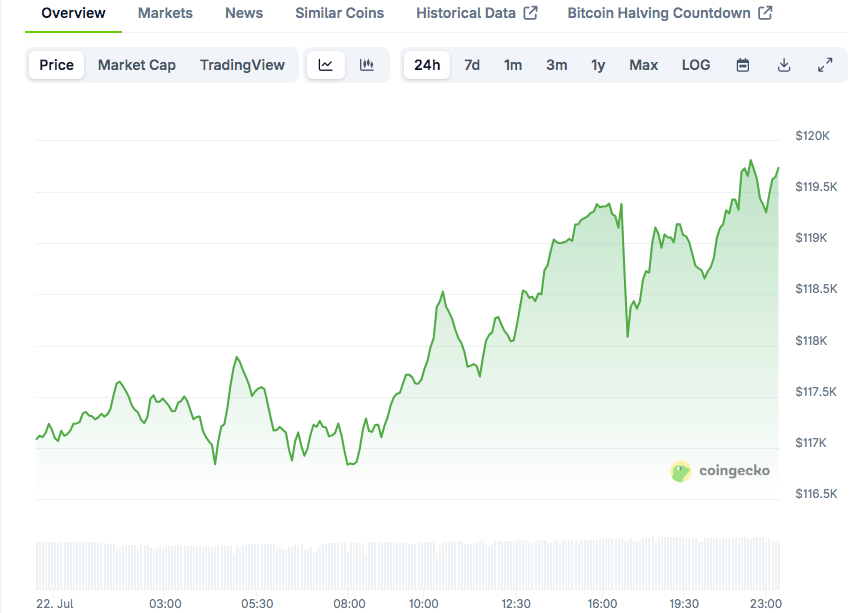Open Historical Data via external link icon
The height and width of the screenshot is (613, 854).
pos(531,13)
